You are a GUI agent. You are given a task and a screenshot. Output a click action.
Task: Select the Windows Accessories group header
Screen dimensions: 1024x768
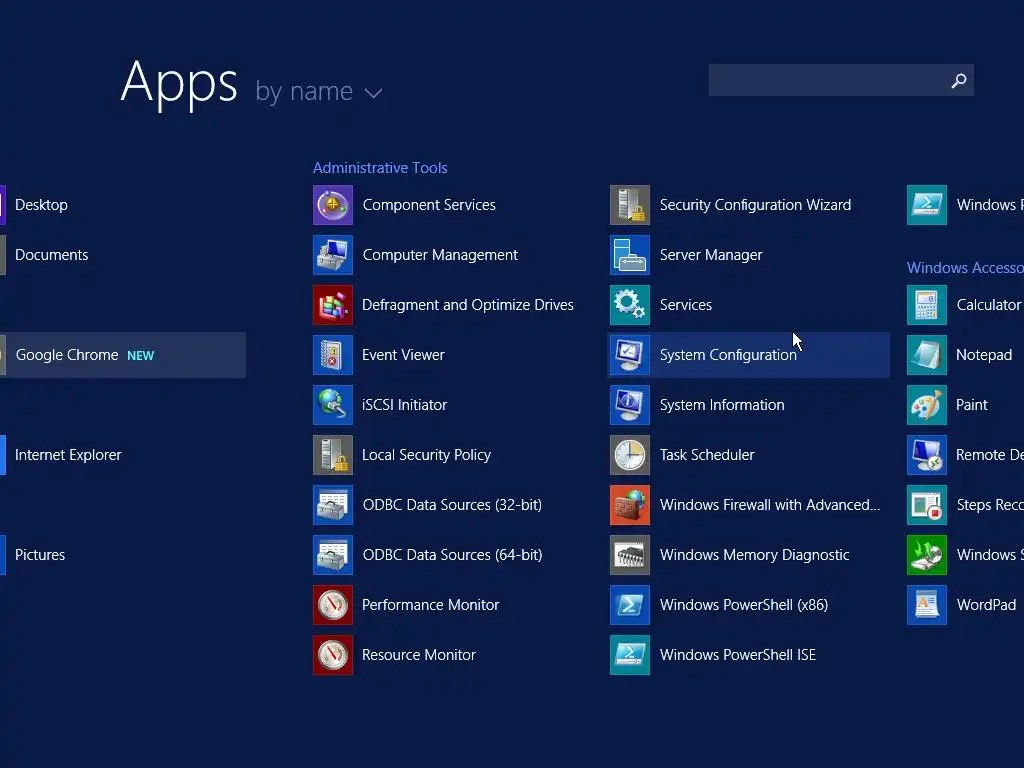tap(965, 268)
